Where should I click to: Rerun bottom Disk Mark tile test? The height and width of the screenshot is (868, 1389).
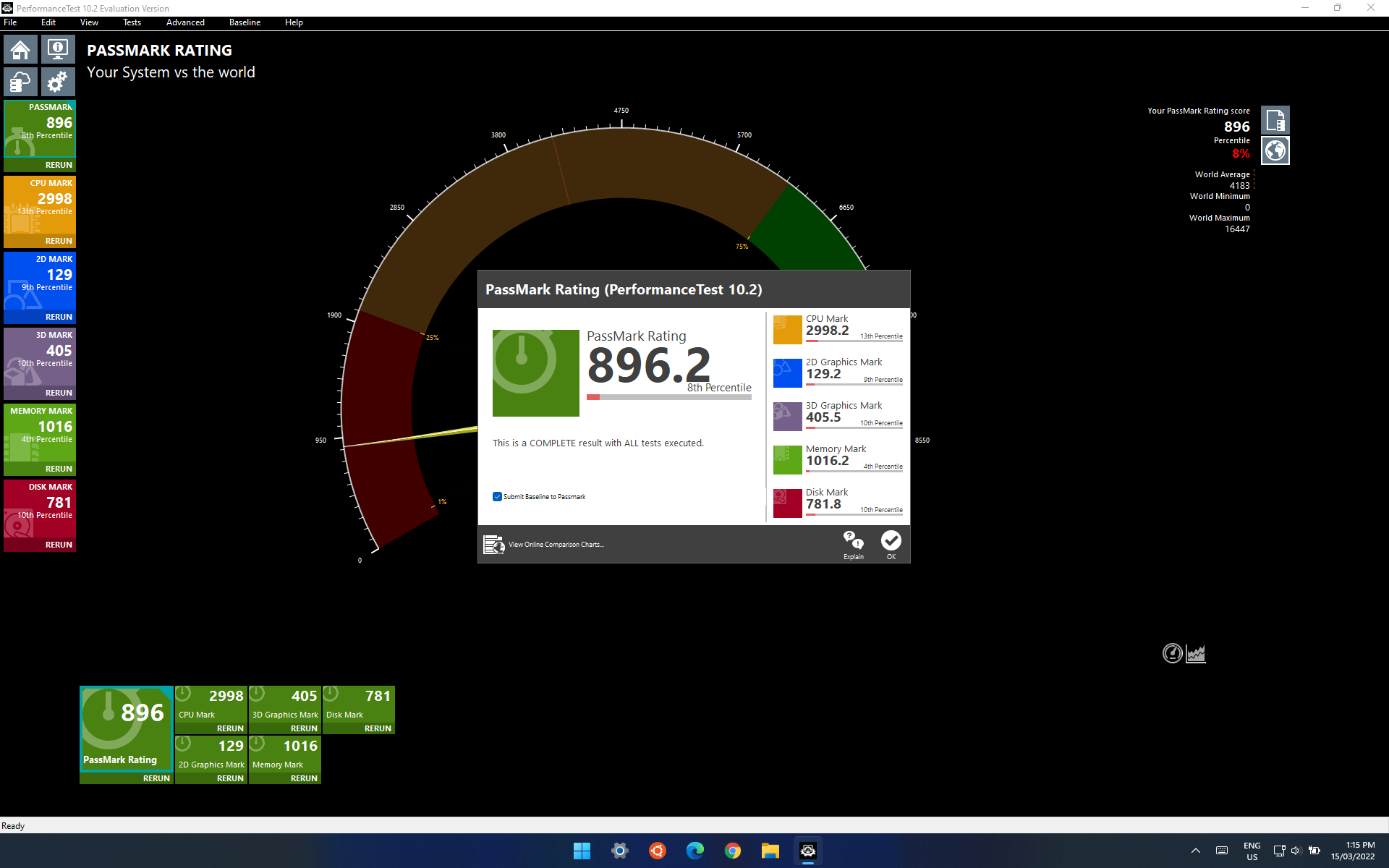[378, 728]
